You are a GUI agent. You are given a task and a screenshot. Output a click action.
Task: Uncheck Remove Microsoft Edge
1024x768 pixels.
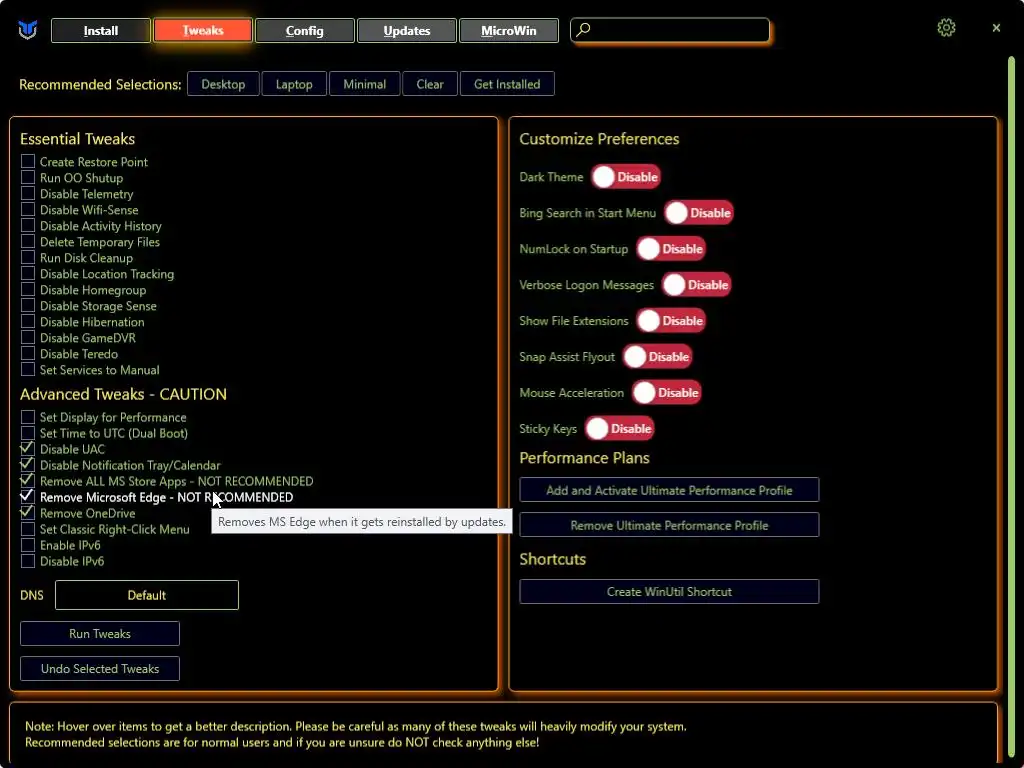tap(27, 497)
